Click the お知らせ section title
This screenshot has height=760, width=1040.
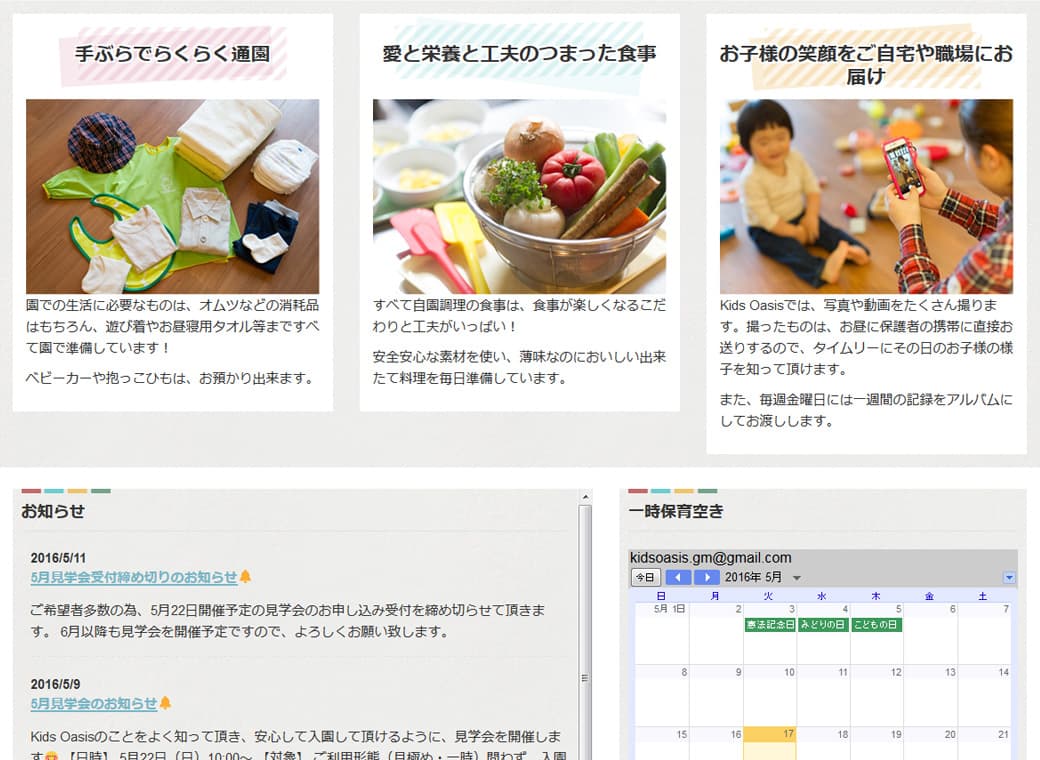click(53, 511)
